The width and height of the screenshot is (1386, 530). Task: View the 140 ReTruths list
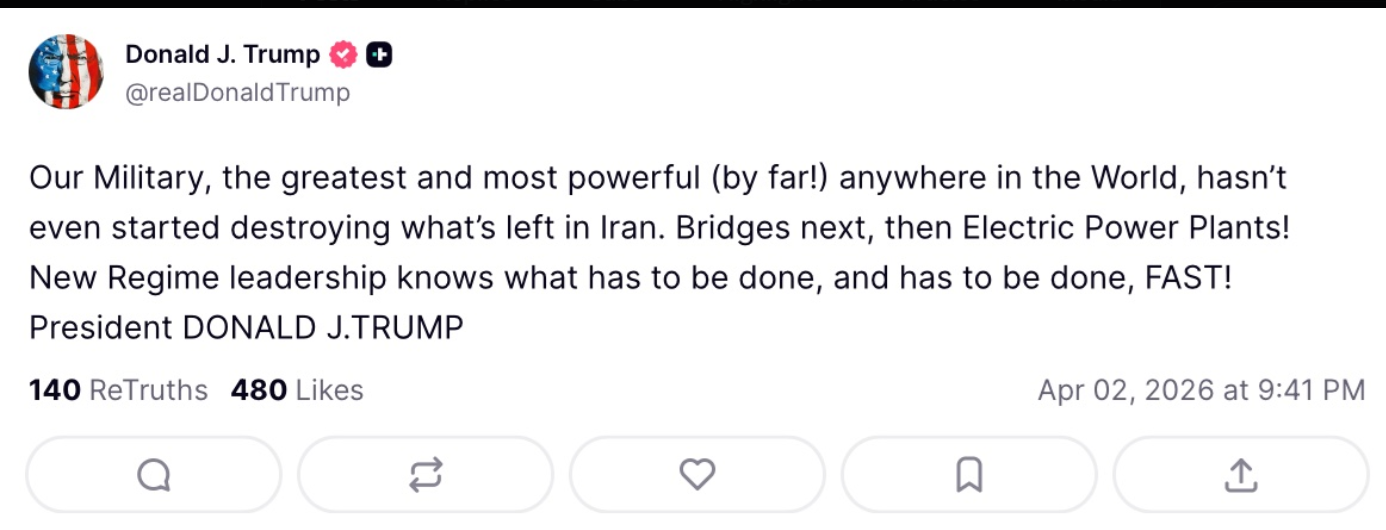(118, 390)
